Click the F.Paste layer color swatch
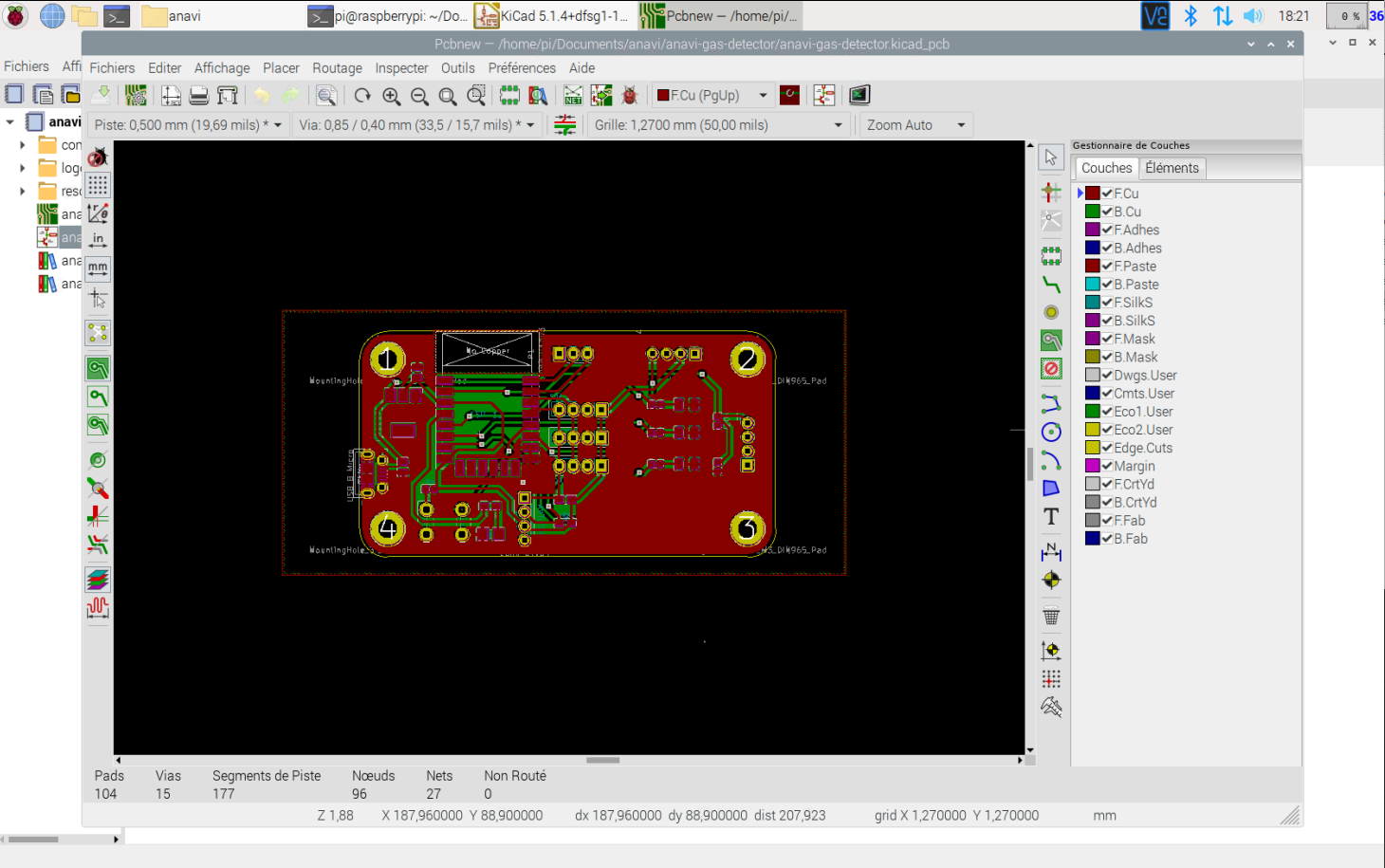 click(x=1093, y=266)
